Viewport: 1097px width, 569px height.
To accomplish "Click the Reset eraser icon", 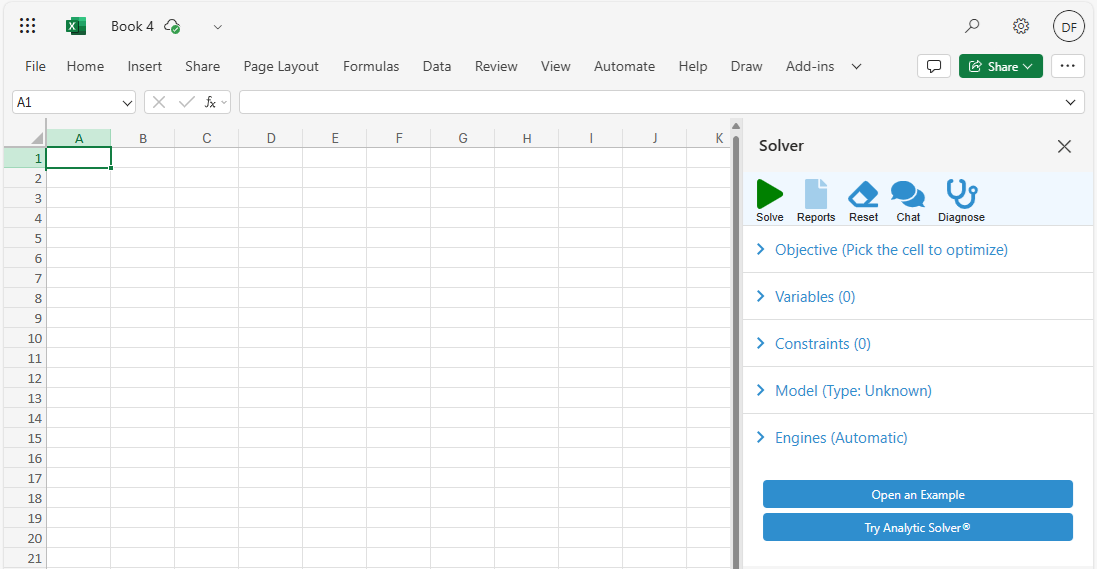I will pos(863,195).
